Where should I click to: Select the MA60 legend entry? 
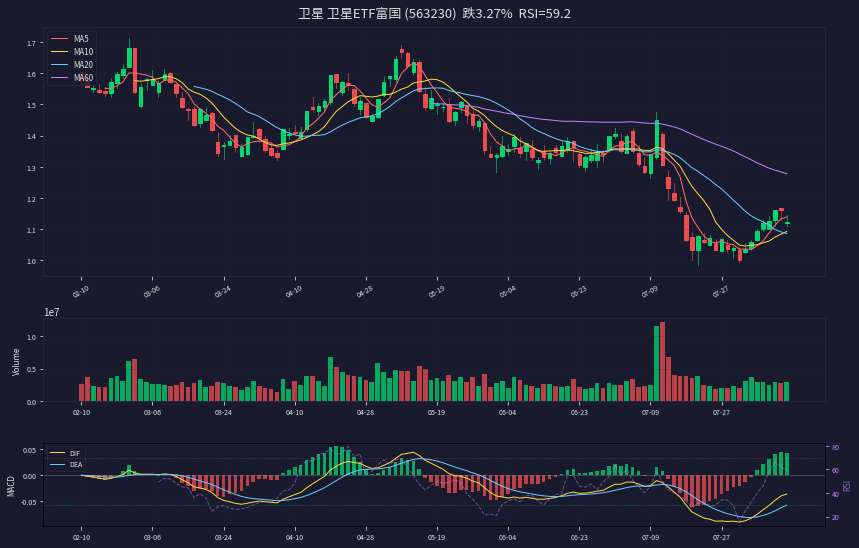72,78
